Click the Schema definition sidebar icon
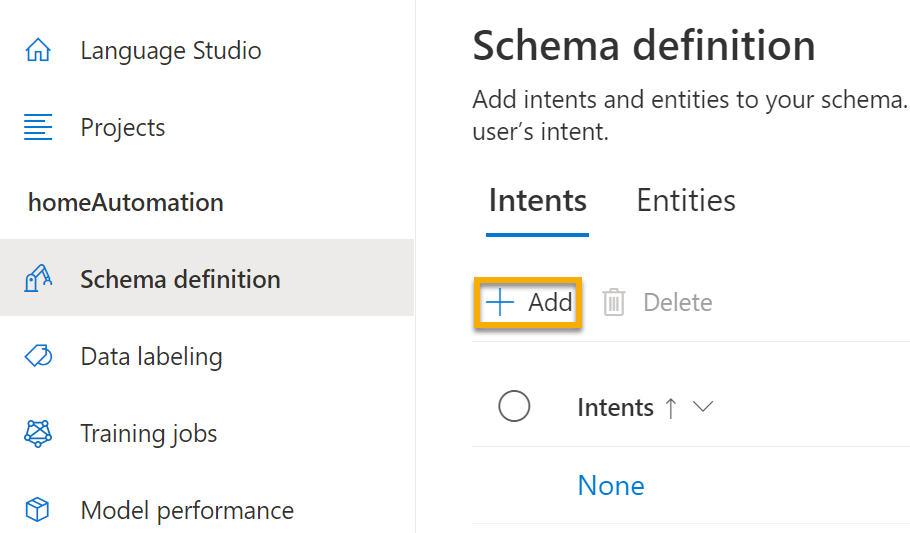 38,279
